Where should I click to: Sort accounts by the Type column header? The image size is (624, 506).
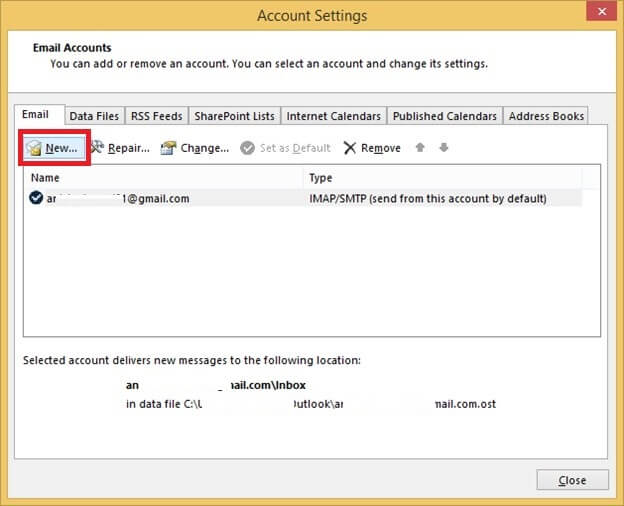tap(450, 177)
